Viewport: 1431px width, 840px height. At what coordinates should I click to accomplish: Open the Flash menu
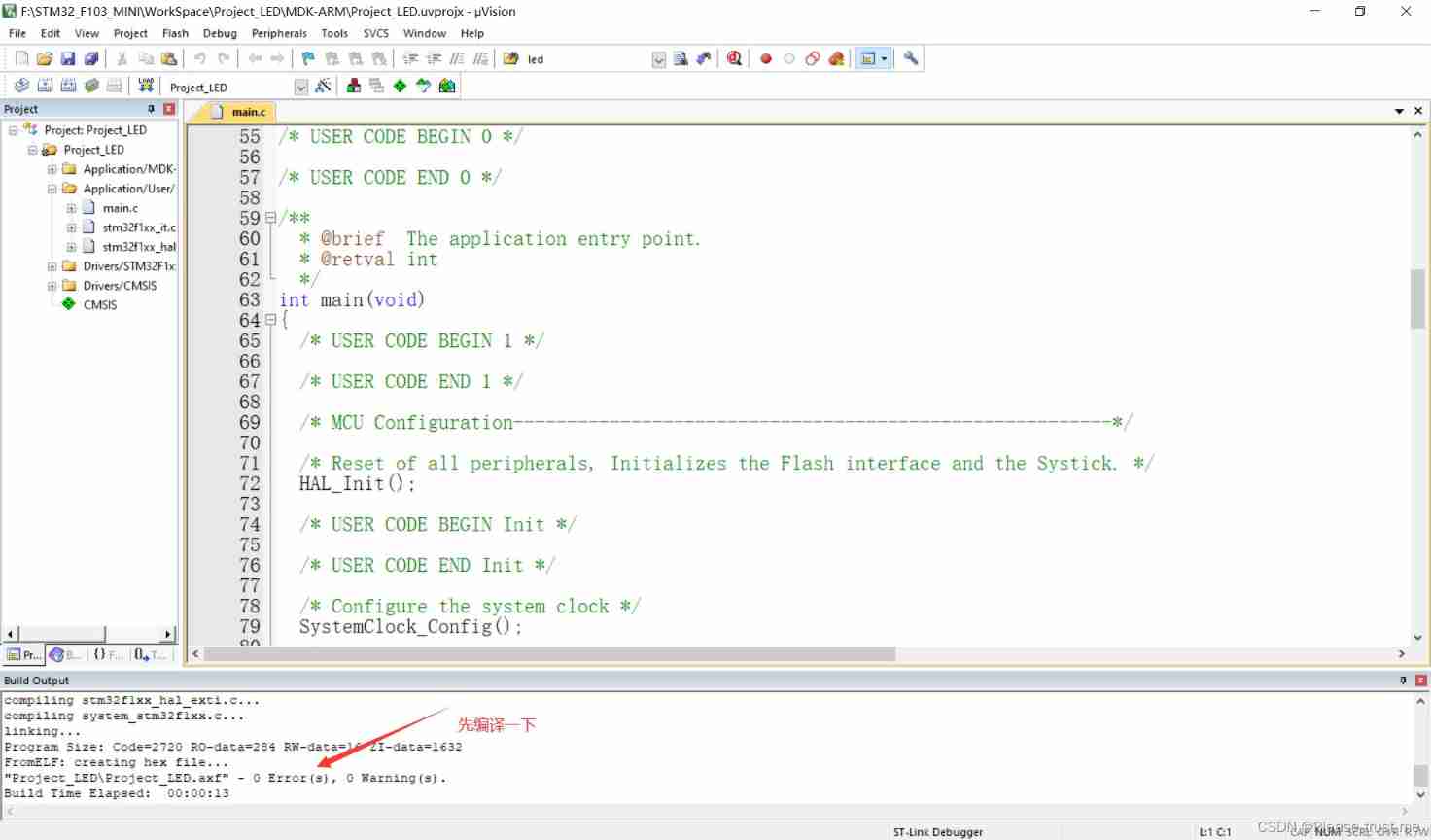[175, 33]
